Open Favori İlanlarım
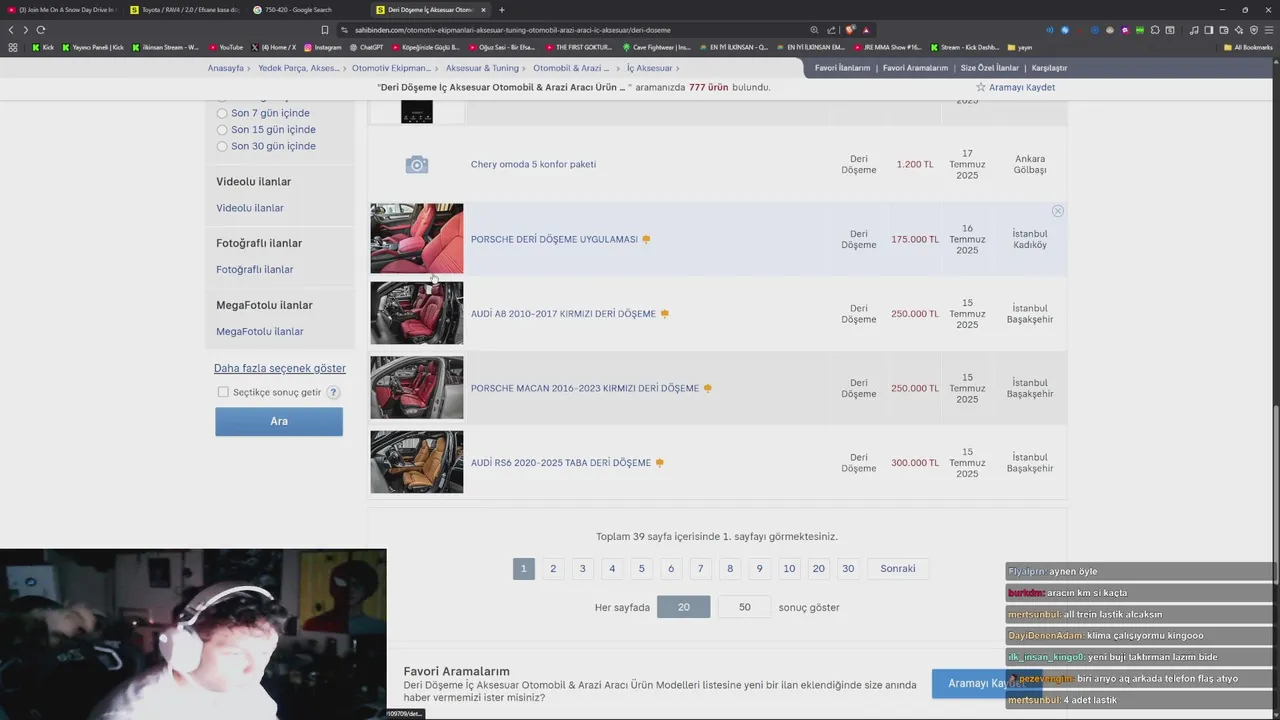 (x=842, y=68)
